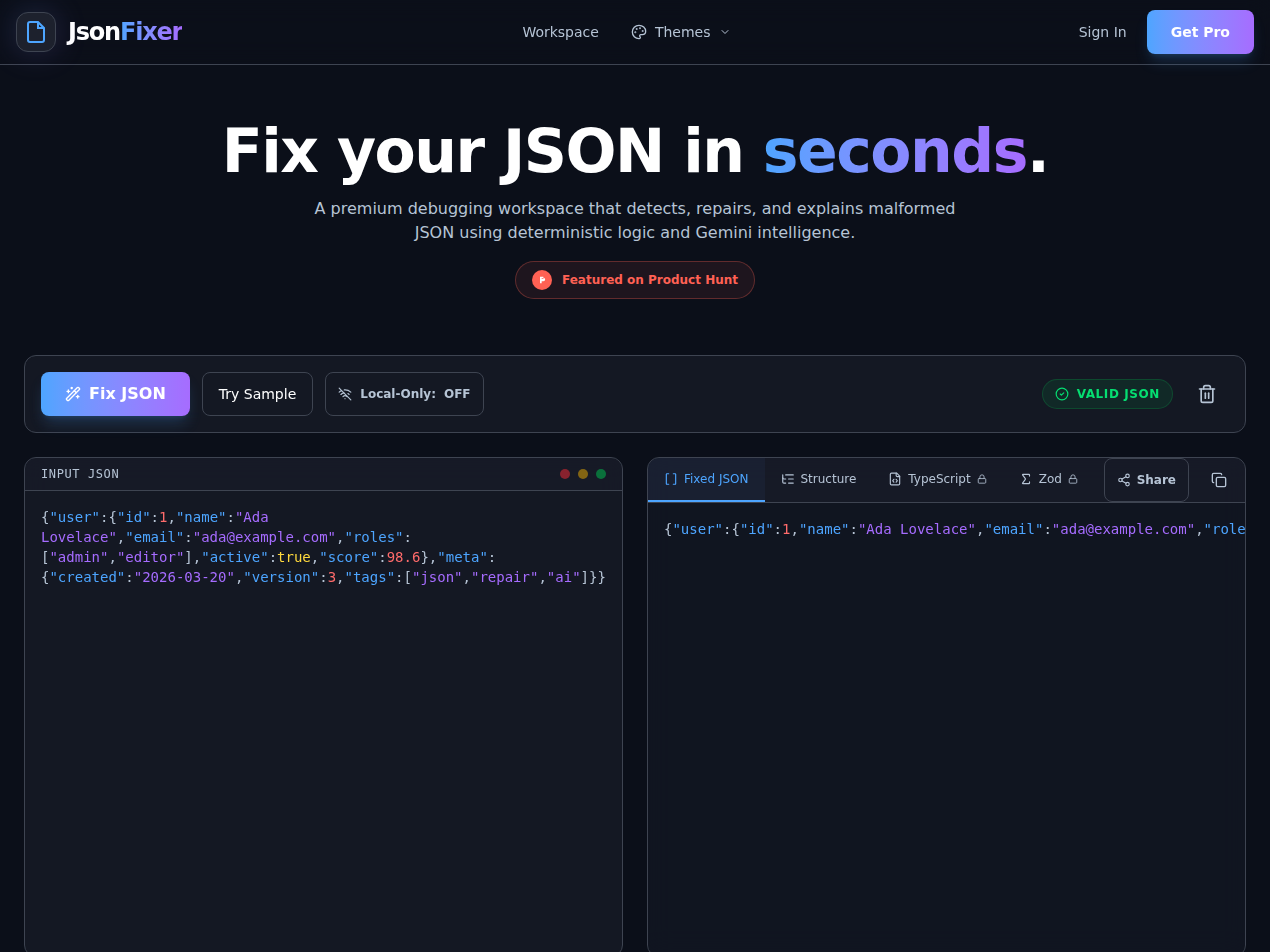
Task: Click inside the INPUT JSON editor area
Action: coord(320,700)
